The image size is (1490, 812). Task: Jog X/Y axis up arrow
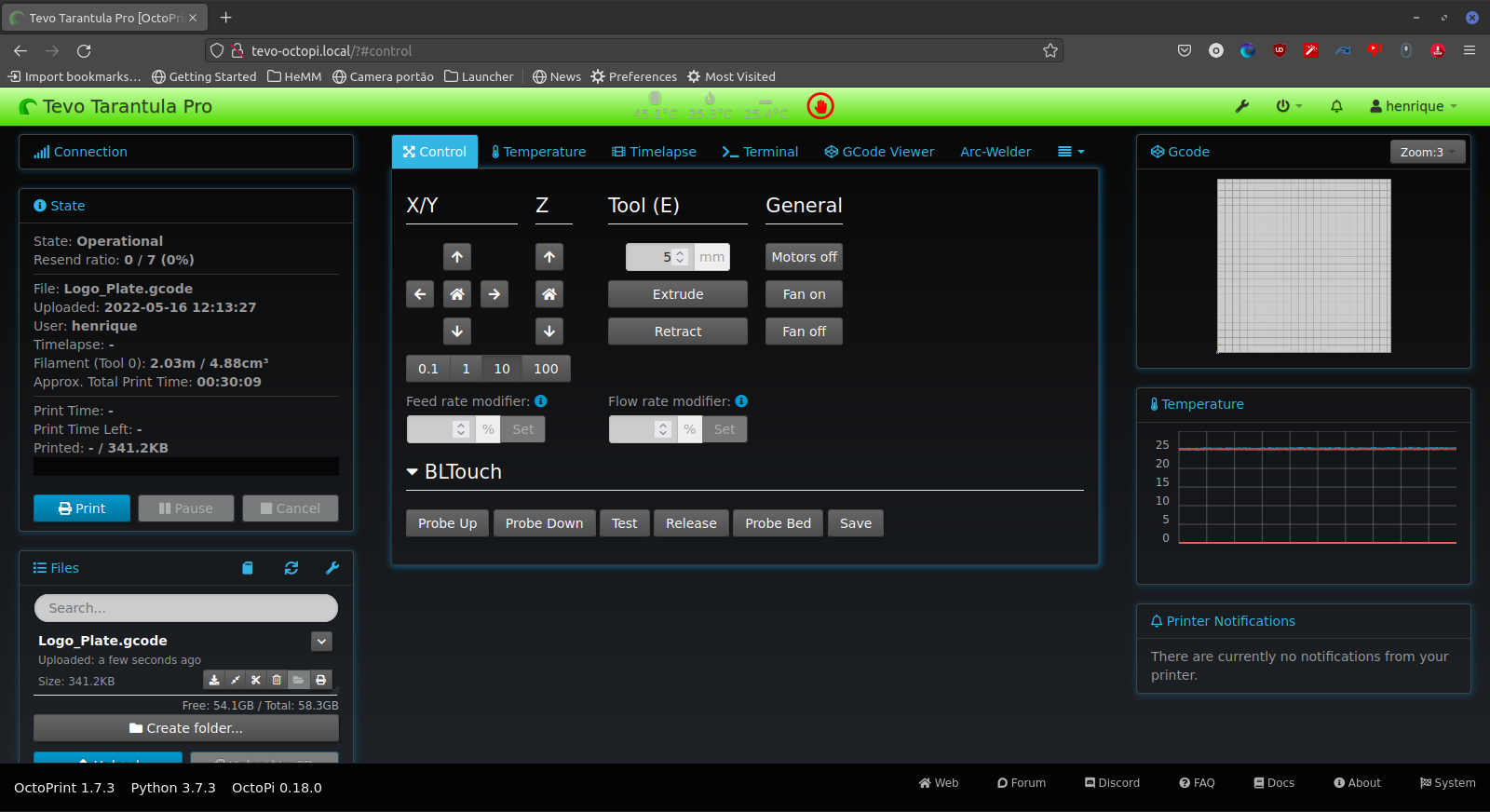click(x=457, y=257)
